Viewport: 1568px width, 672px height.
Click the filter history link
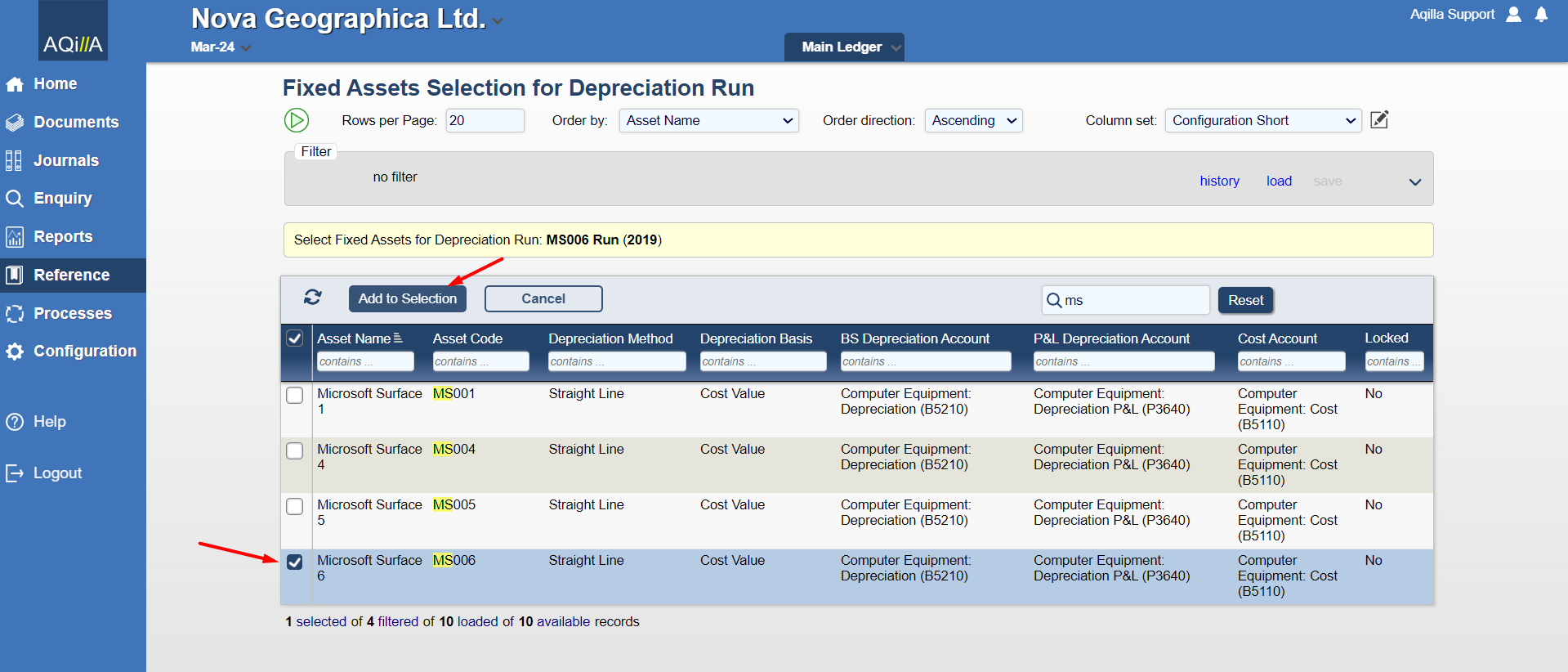coord(1219,181)
